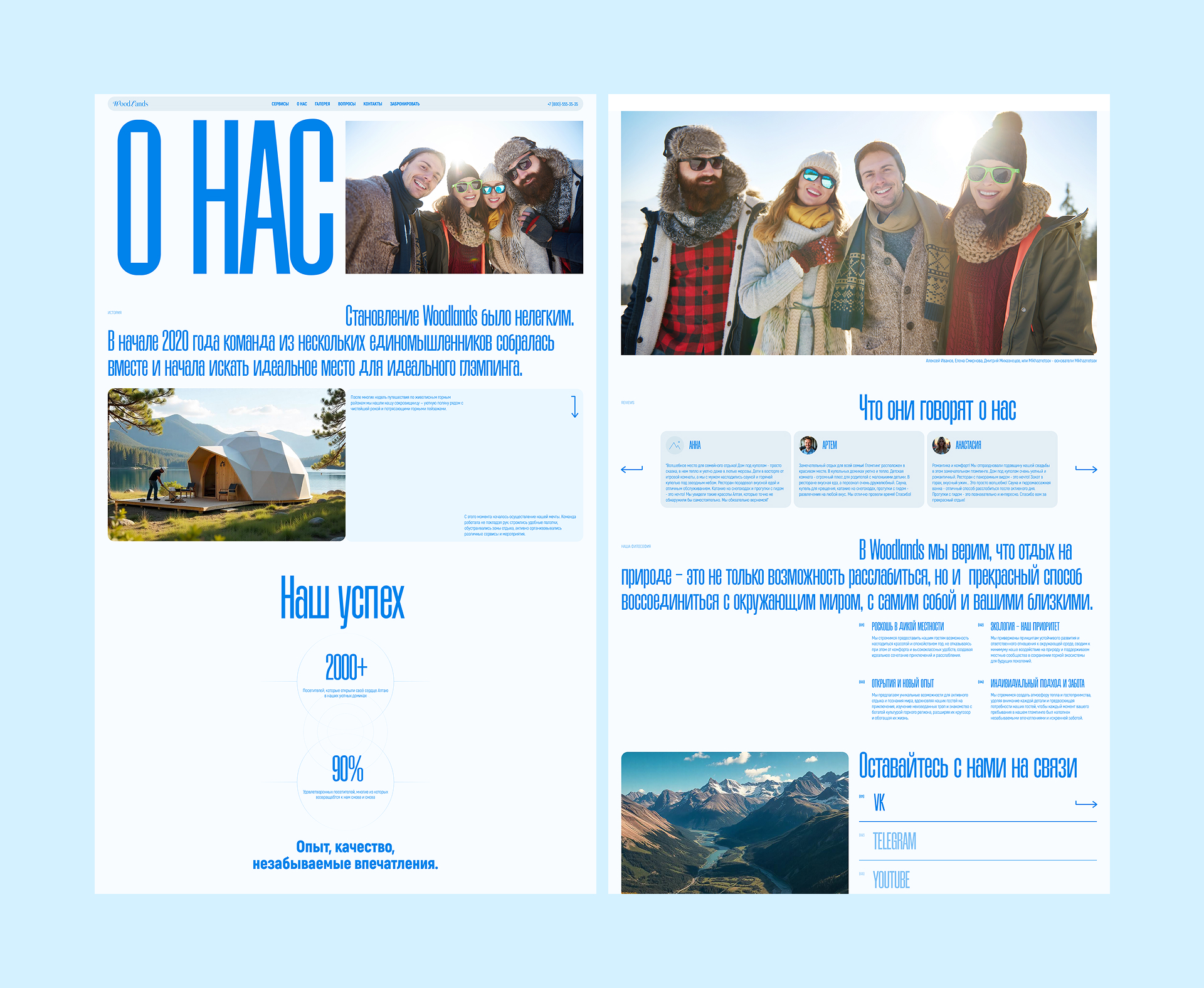This screenshot has height=988, width=1204.
Task: Open the Контакты page link
Action: tap(372, 104)
